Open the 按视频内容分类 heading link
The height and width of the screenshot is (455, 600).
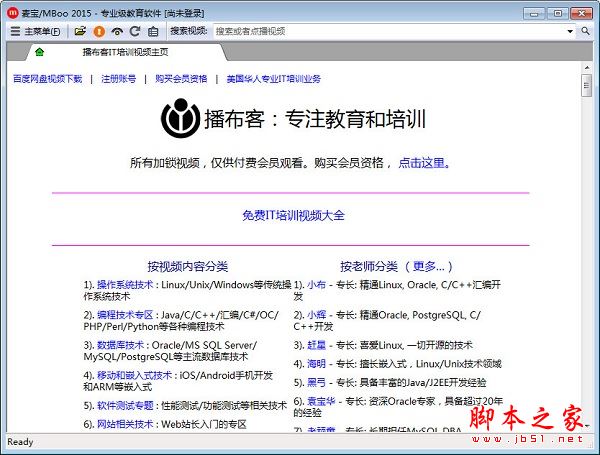[188, 266]
